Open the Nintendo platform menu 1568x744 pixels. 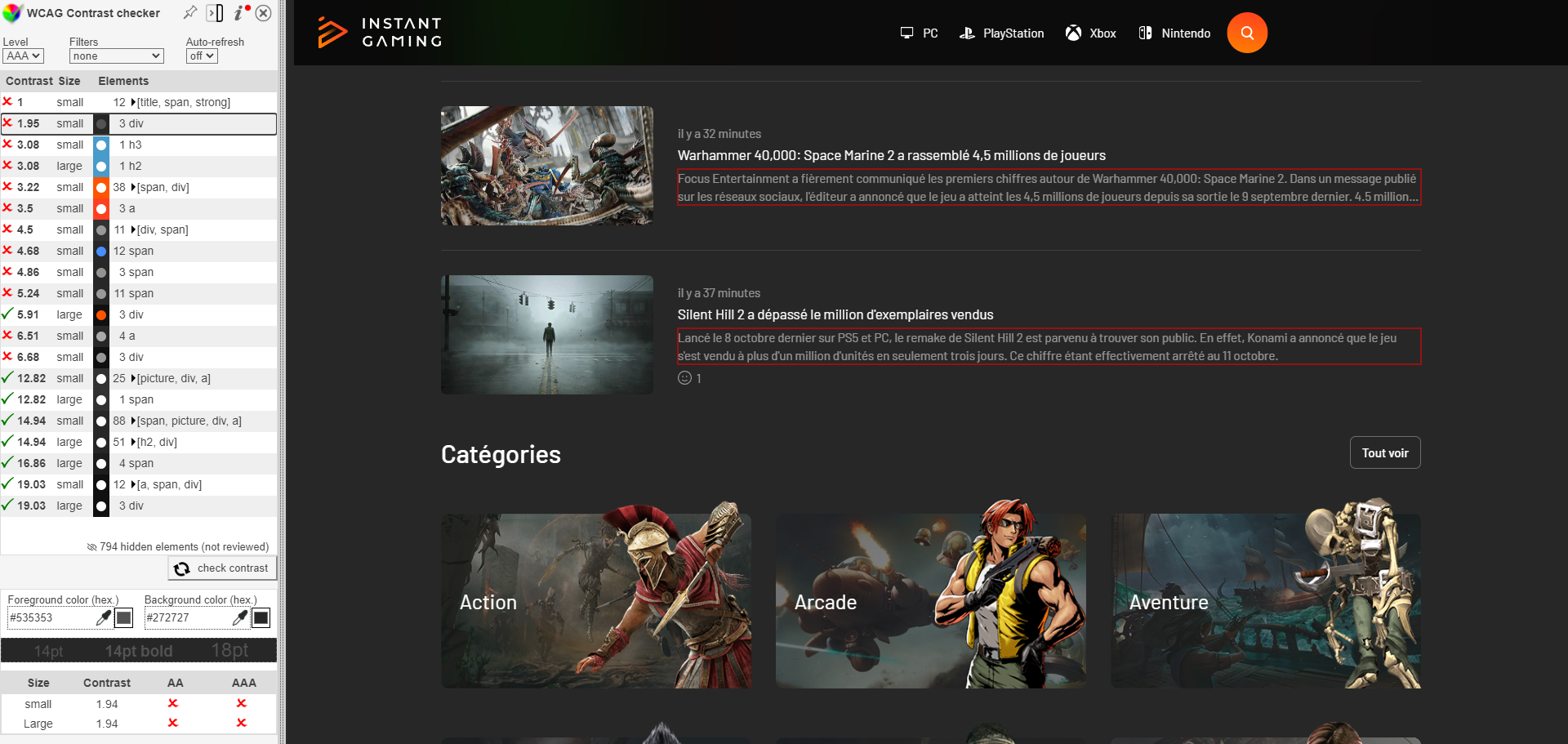pyautogui.click(x=1174, y=33)
